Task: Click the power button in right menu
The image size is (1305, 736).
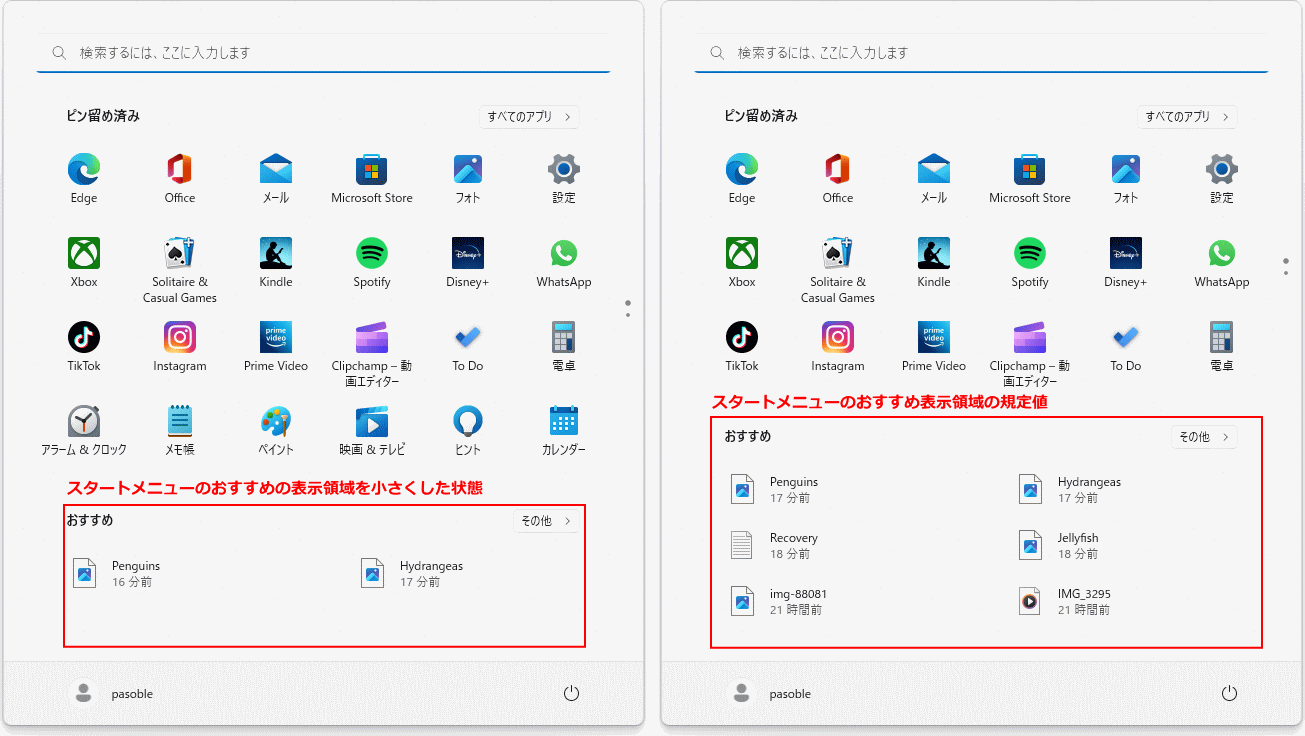Action: [x=1230, y=693]
